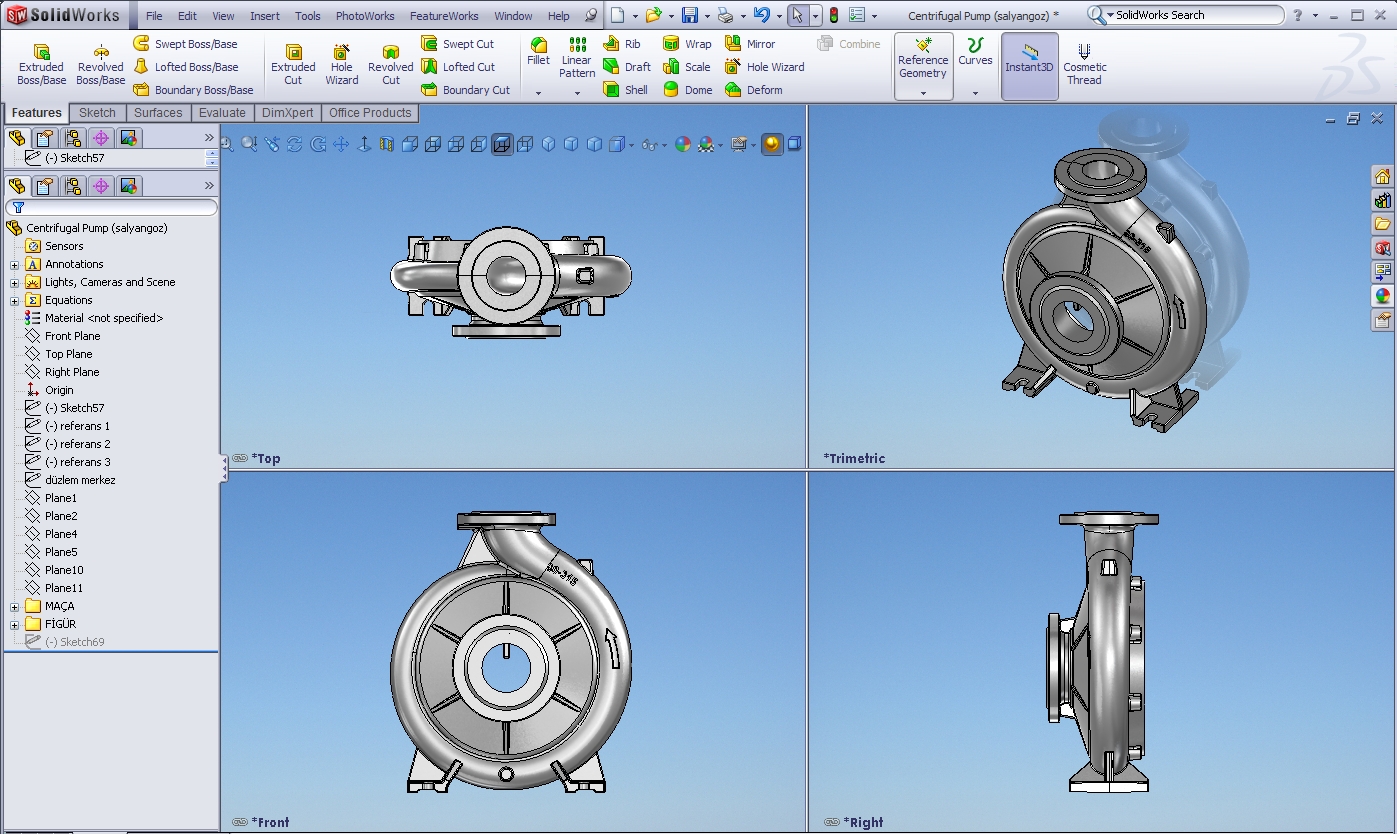Click the Swept Cut feature
The image size is (1397, 834).
[x=457, y=44]
